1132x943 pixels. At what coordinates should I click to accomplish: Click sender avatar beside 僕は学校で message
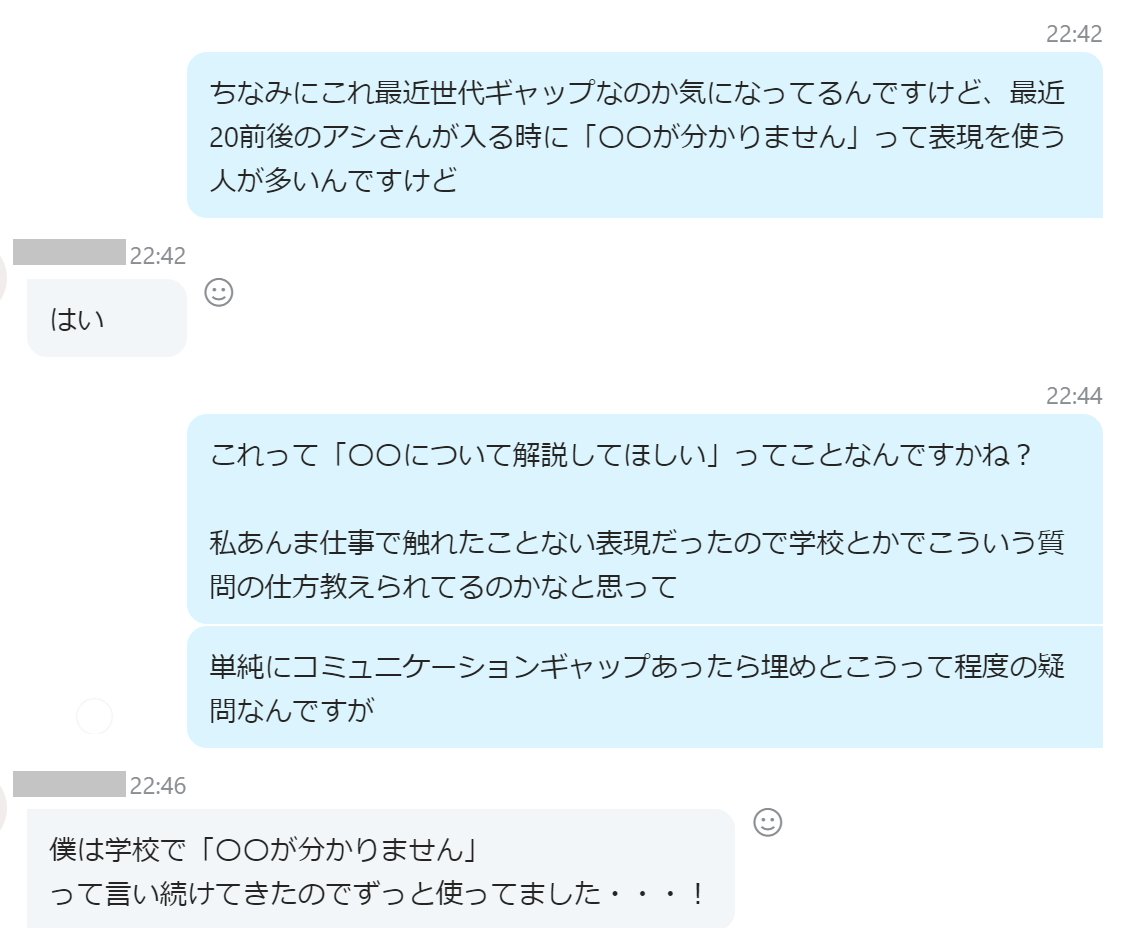tap(3, 805)
